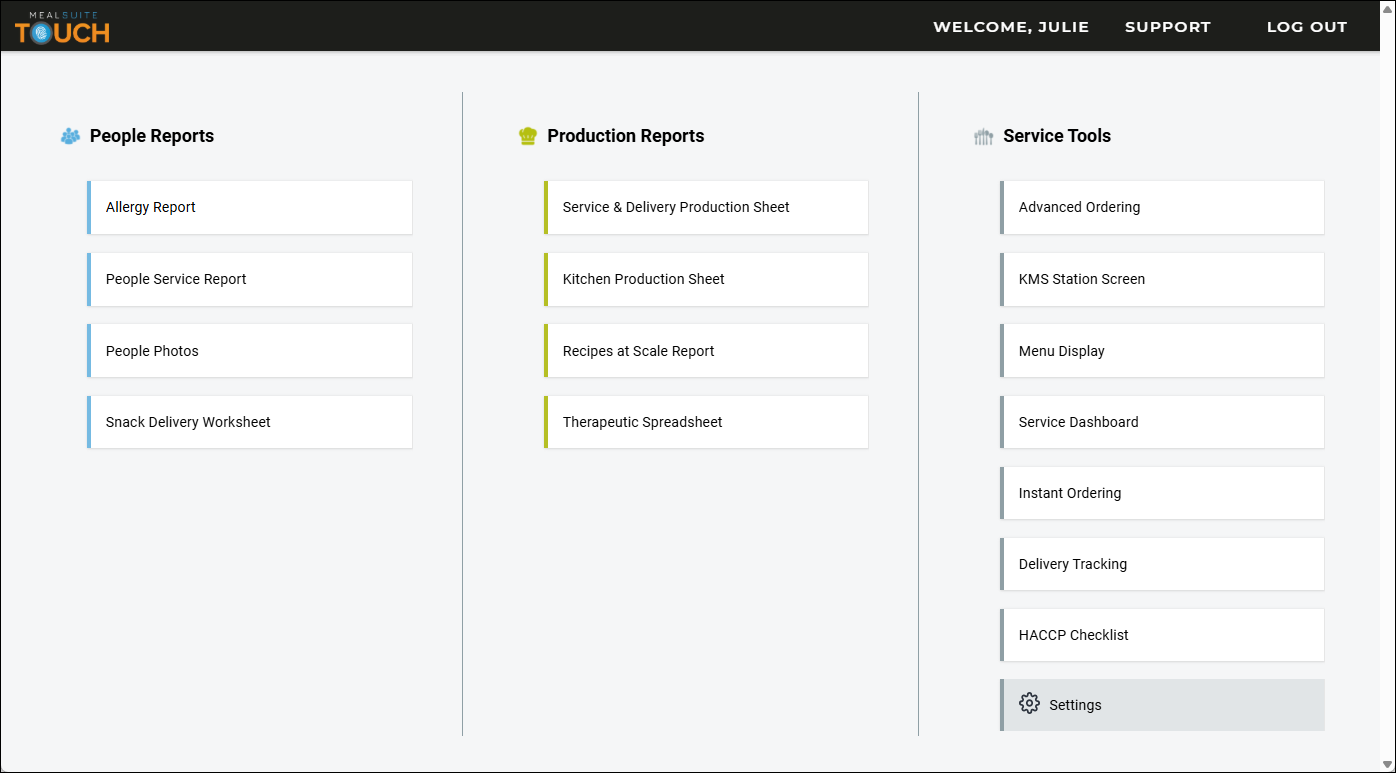
Task: Select Kitchen Production Sheet
Action: click(x=706, y=279)
